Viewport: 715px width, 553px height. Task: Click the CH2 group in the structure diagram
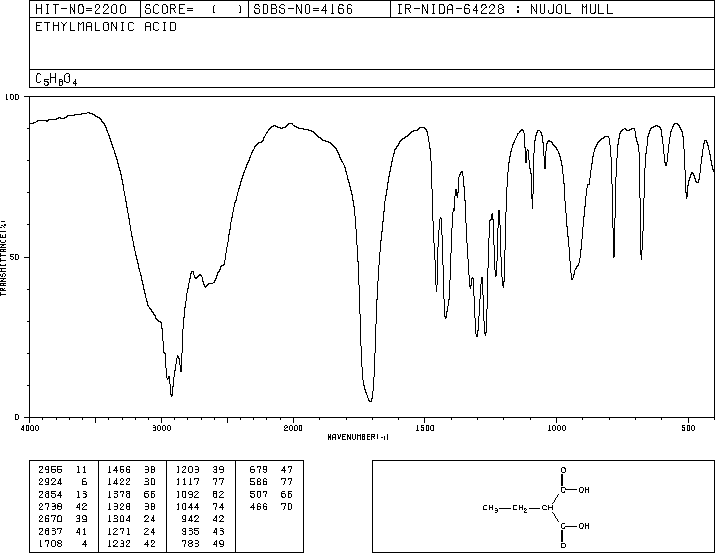tap(520, 508)
